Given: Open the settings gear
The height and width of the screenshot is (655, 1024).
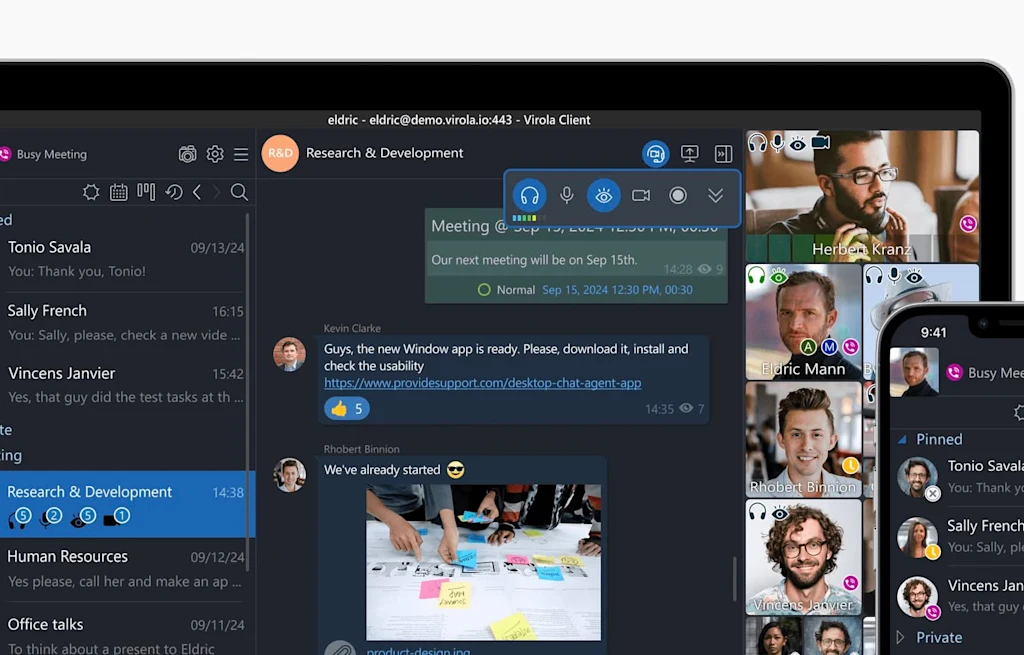Looking at the screenshot, I should [x=215, y=154].
